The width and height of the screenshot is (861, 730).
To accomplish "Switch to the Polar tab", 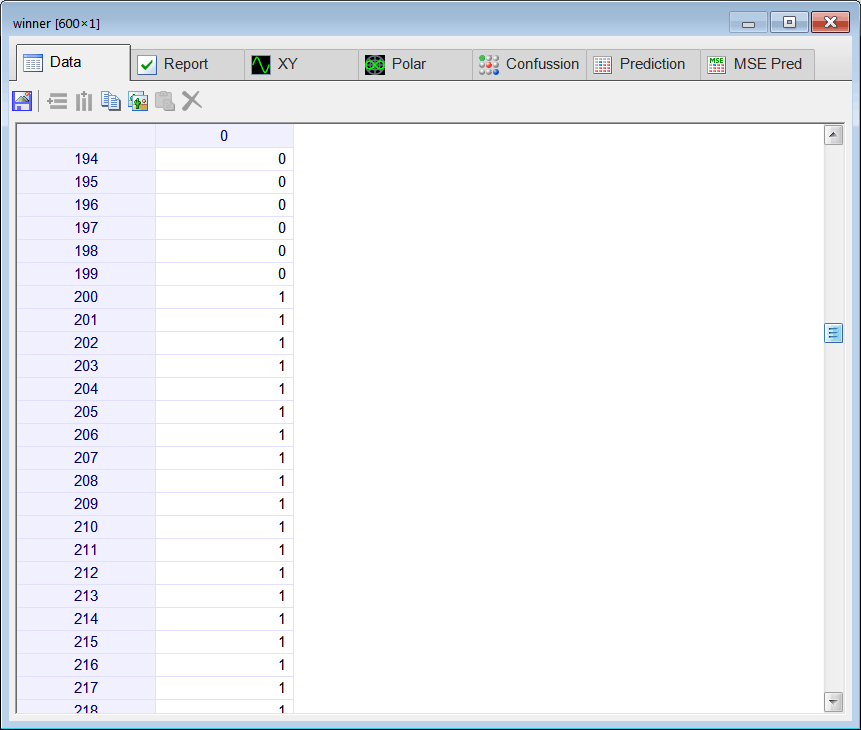I will 416,64.
